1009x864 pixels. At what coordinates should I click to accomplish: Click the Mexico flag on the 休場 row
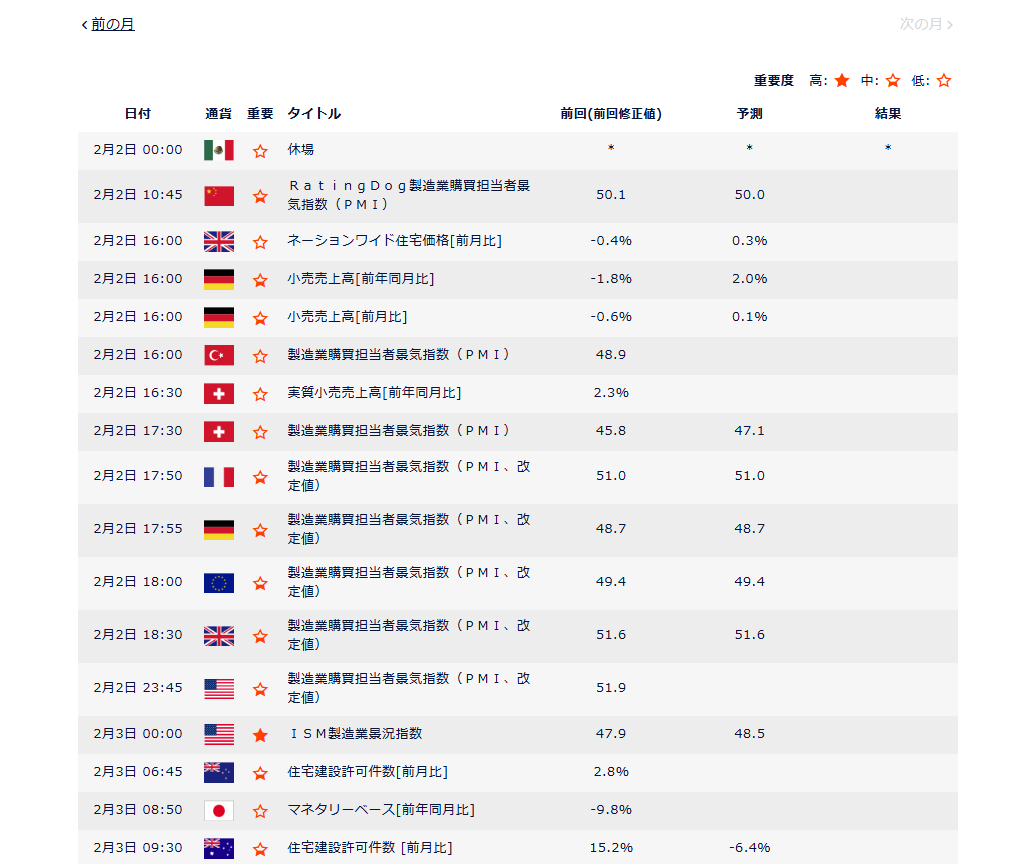click(218, 150)
